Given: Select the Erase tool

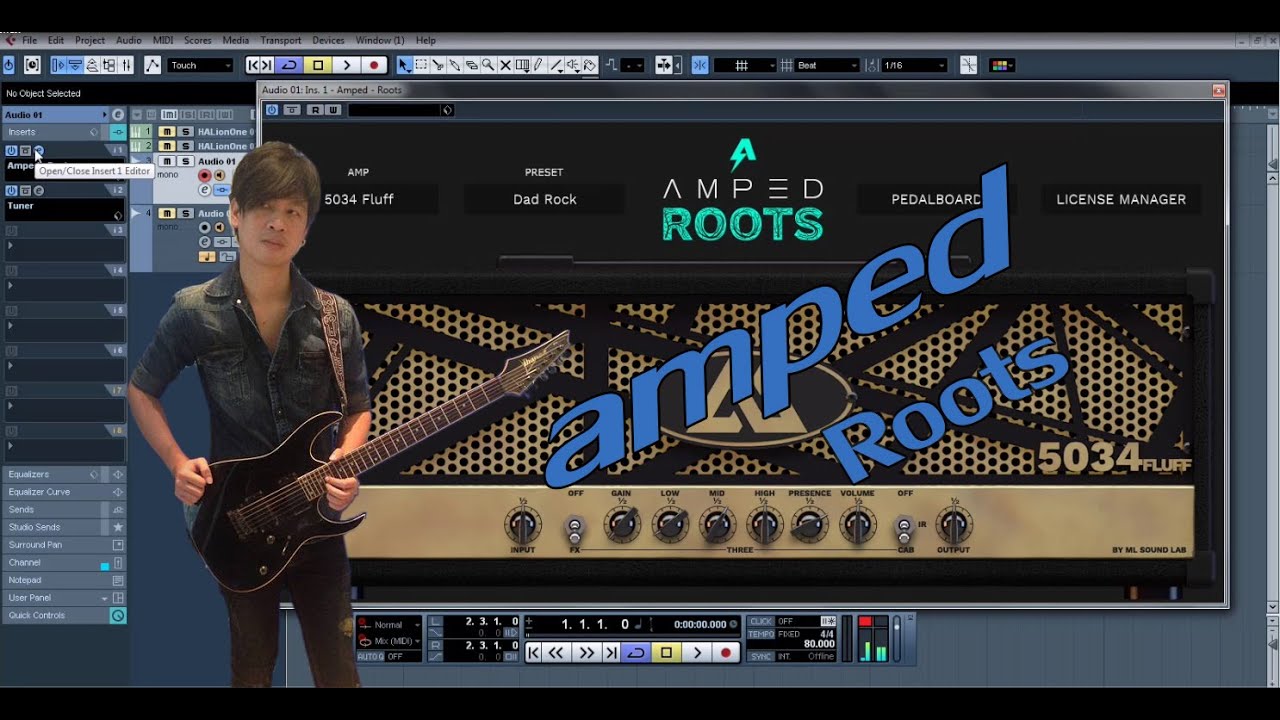Looking at the screenshot, I should tap(471, 65).
